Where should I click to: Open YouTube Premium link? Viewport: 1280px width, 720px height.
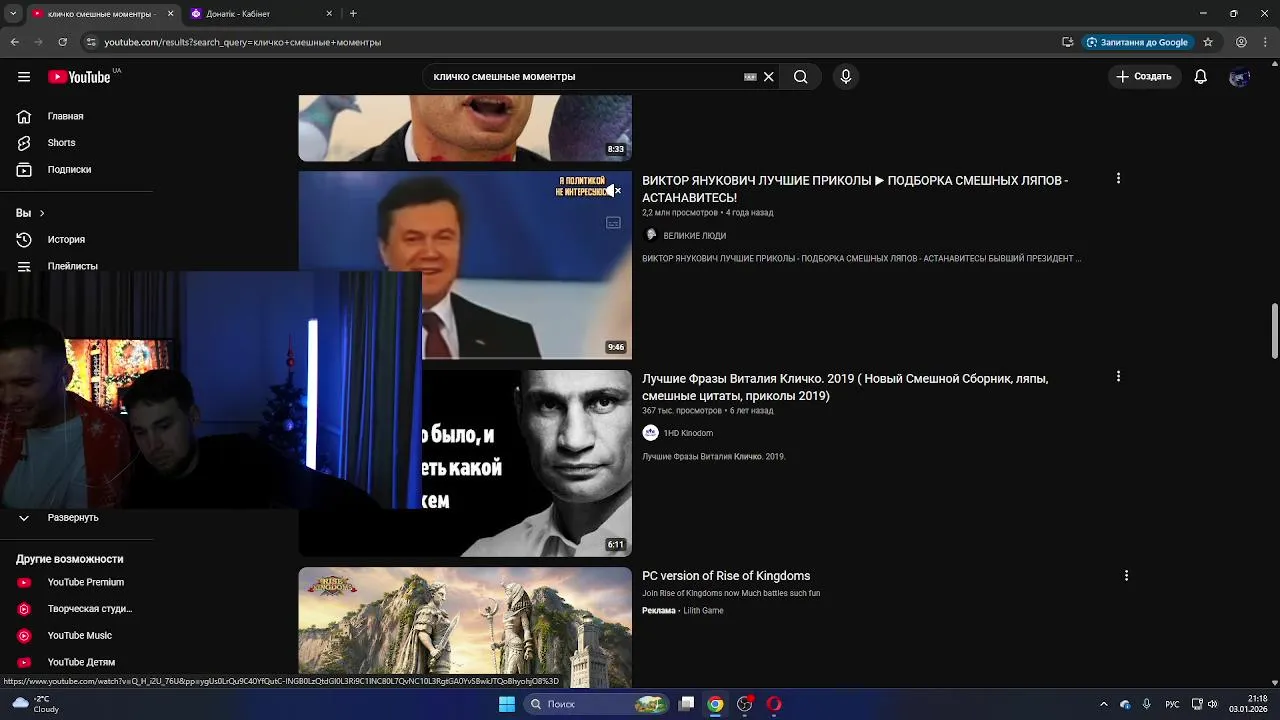tap(86, 582)
